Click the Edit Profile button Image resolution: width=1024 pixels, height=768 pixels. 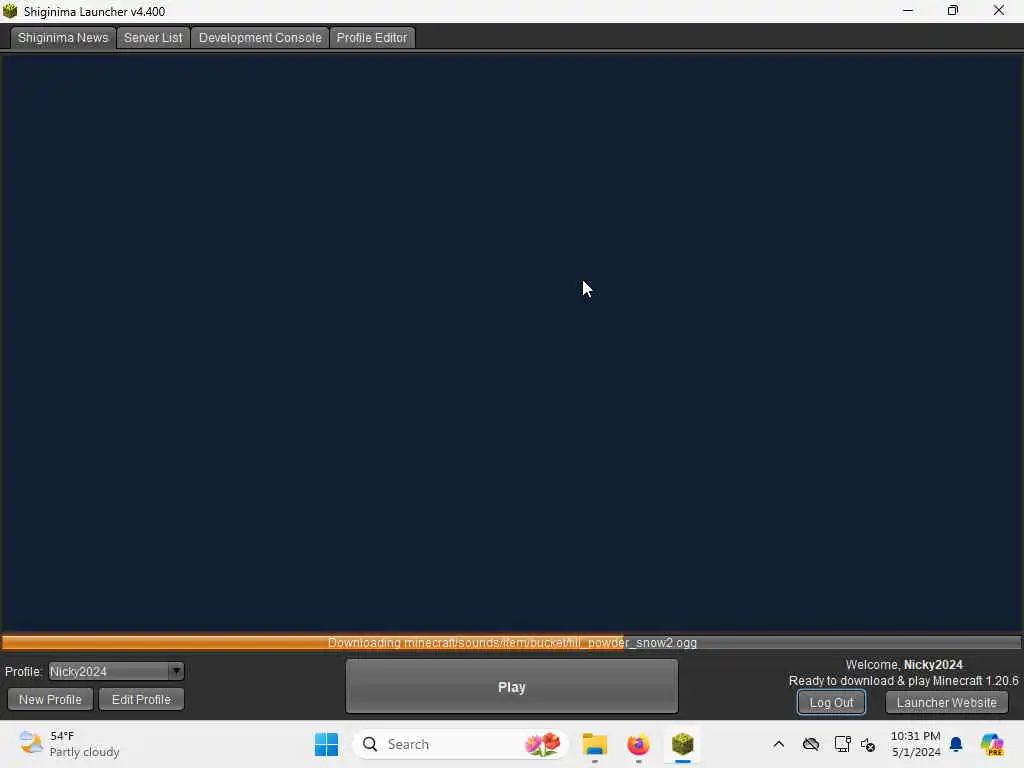click(141, 699)
